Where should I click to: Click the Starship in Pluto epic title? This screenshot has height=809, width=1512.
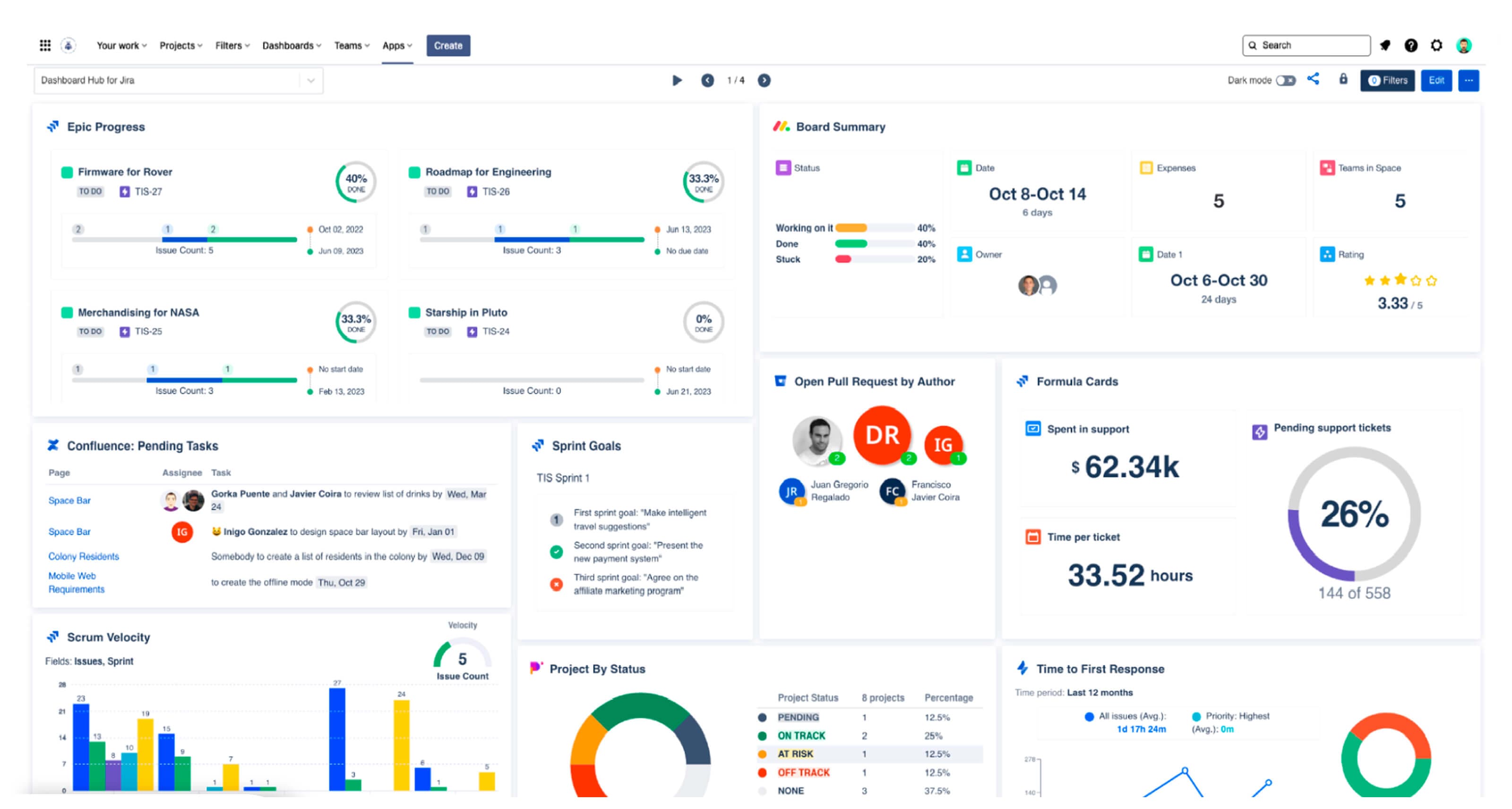click(x=466, y=312)
